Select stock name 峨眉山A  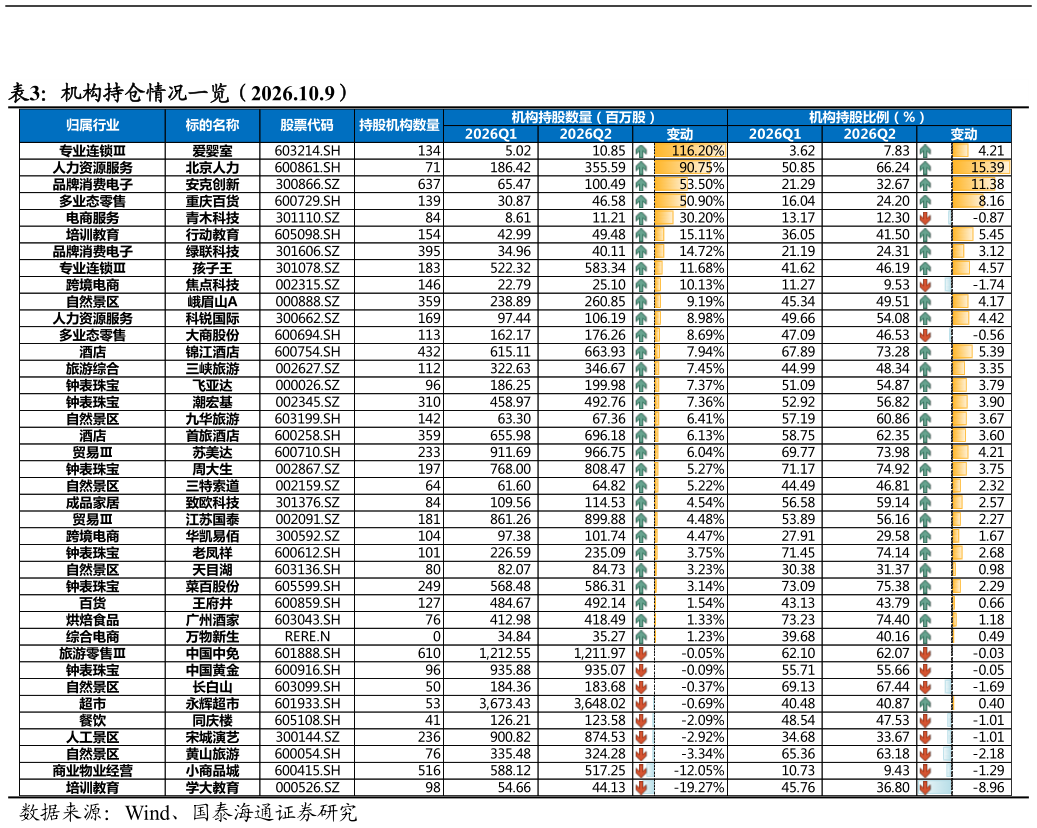pyautogui.click(x=212, y=302)
